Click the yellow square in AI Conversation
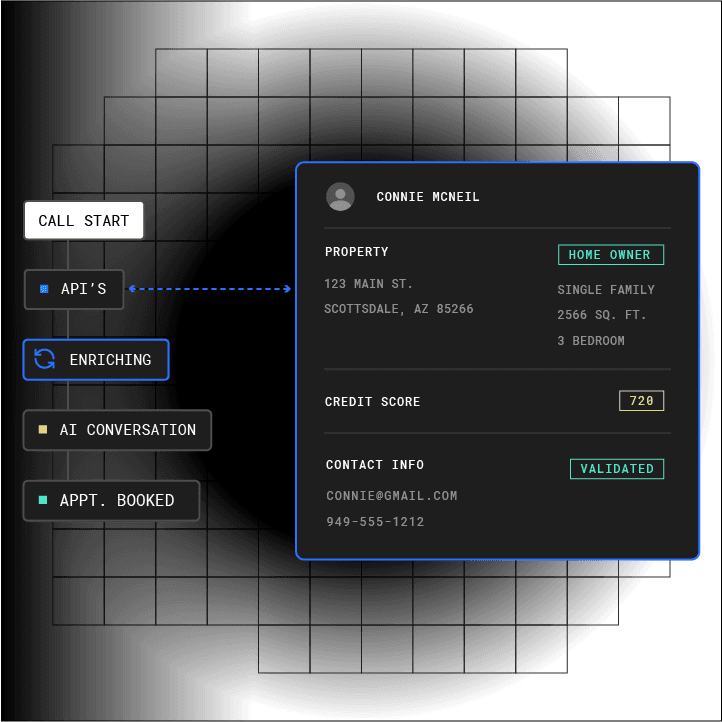The width and height of the screenshot is (722, 722). pyautogui.click(x=43, y=430)
